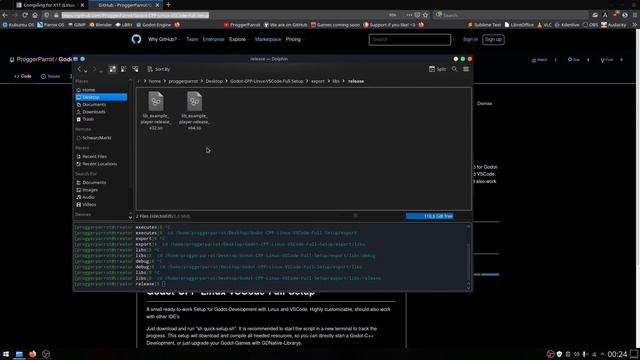
Task: Reload the Firefox page
Action: click(x=25, y=15)
